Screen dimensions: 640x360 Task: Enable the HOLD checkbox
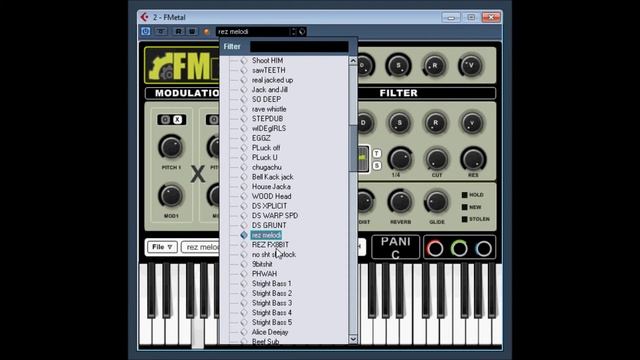click(x=464, y=195)
